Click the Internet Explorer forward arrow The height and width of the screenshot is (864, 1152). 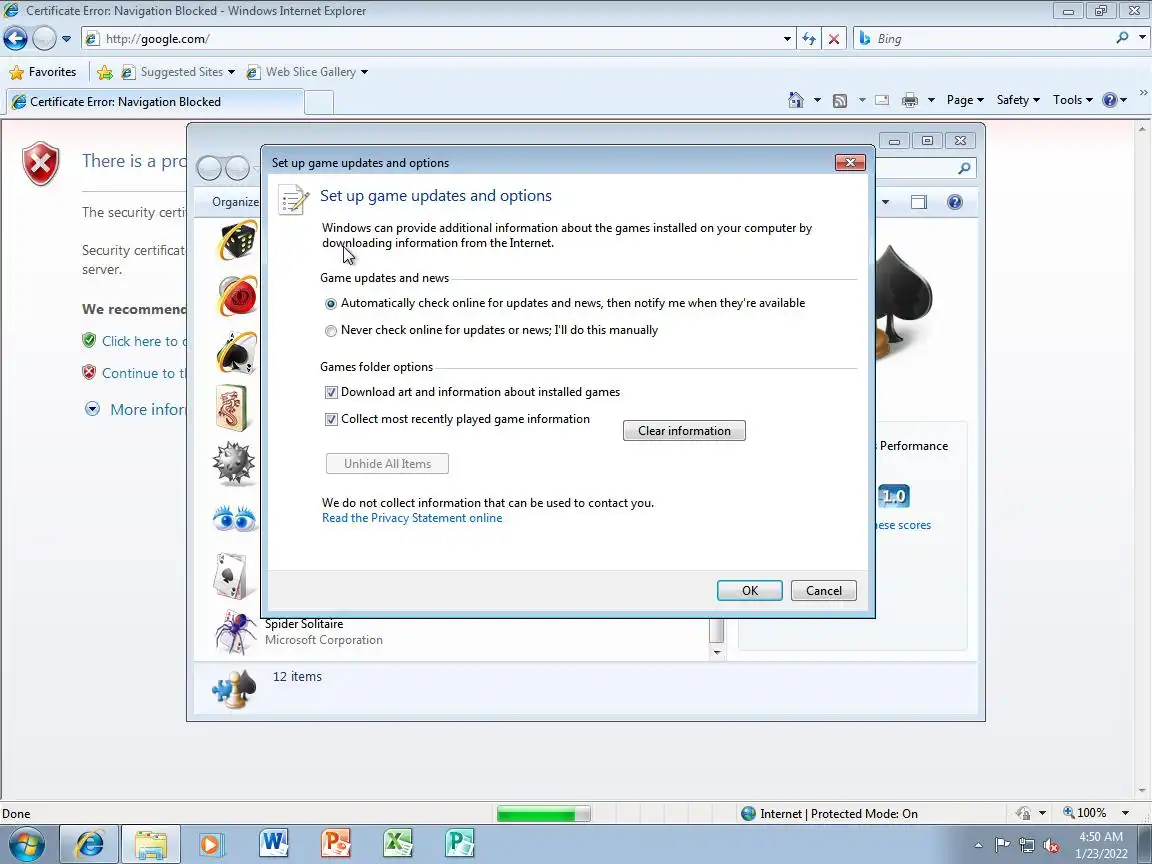44,38
